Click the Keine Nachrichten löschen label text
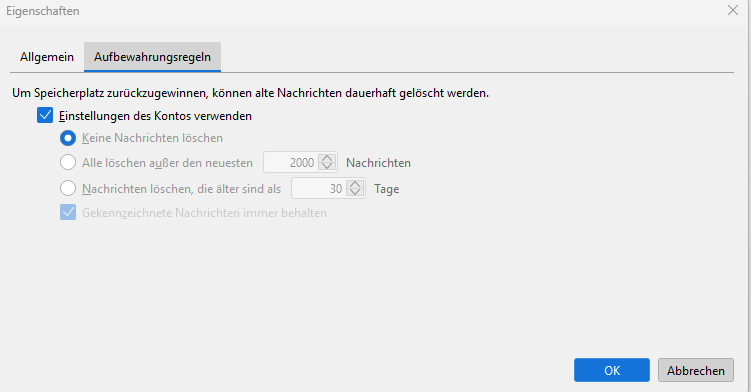The height and width of the screenshot is (392, 751). pos(152,138)
